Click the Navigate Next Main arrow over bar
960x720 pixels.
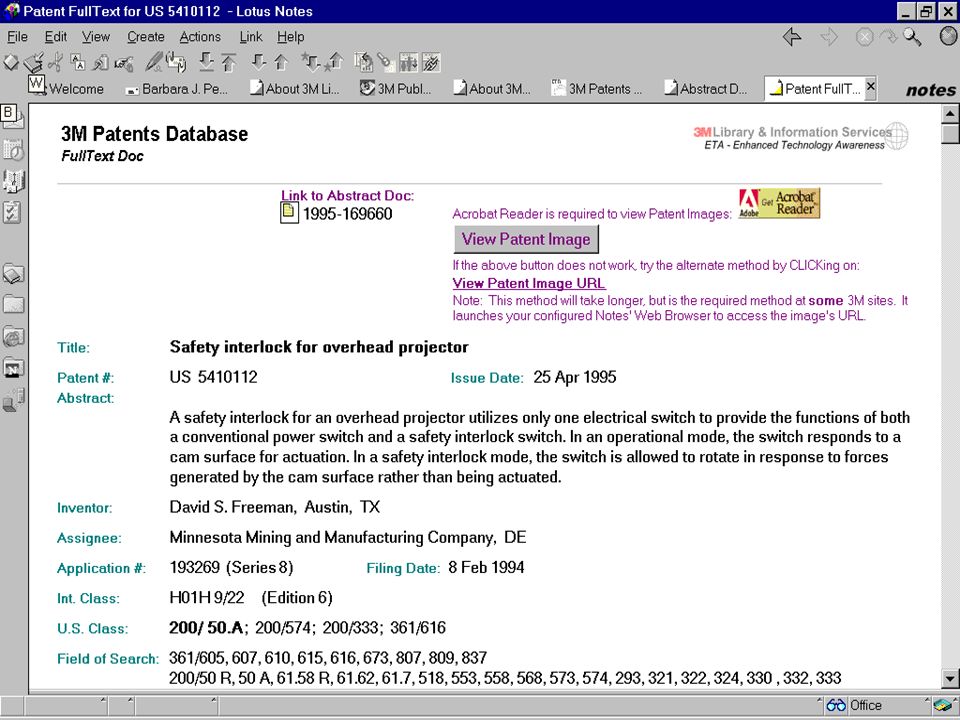(x=206, y=61)
